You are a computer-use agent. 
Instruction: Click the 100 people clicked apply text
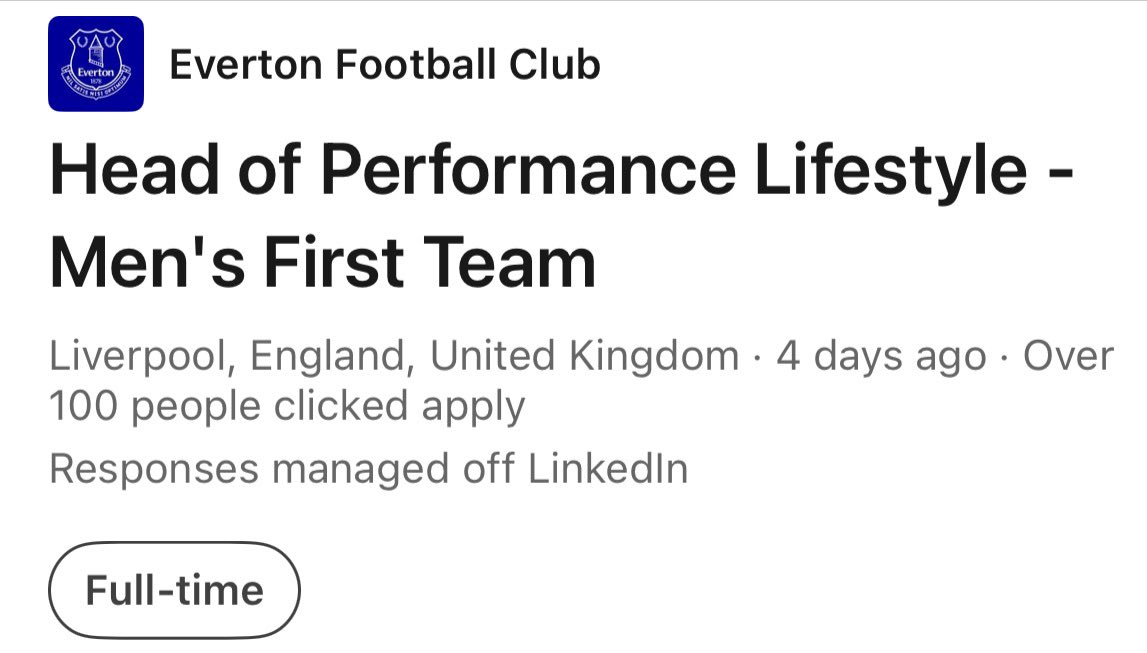[x=287, y=407]
